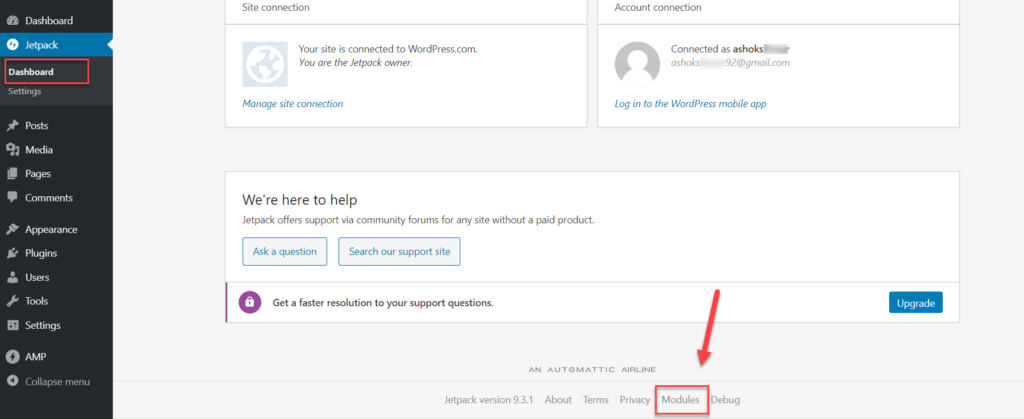
Task: Open the top Dashboard menu item
Action: click(56, 21)
